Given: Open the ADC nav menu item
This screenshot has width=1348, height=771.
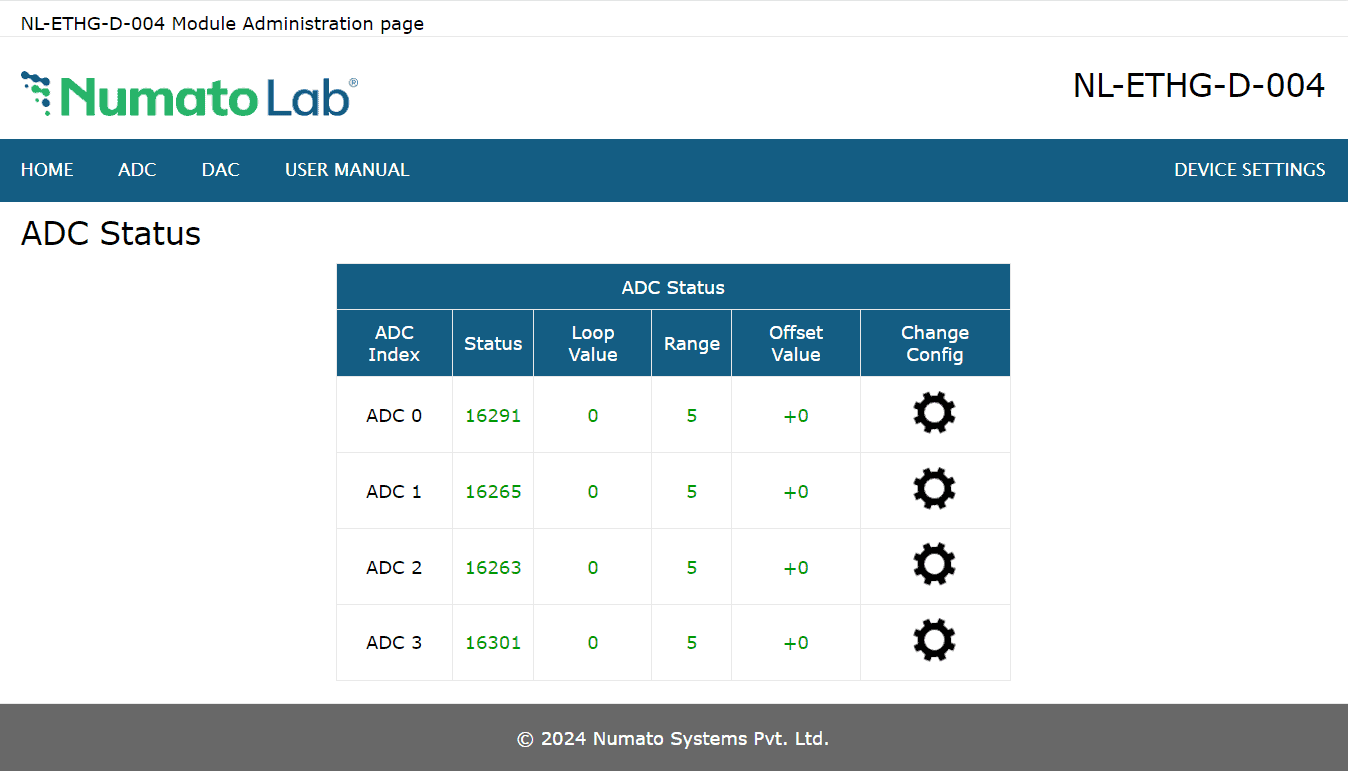Looking at the screenshot, I should (x=137, y=170).
